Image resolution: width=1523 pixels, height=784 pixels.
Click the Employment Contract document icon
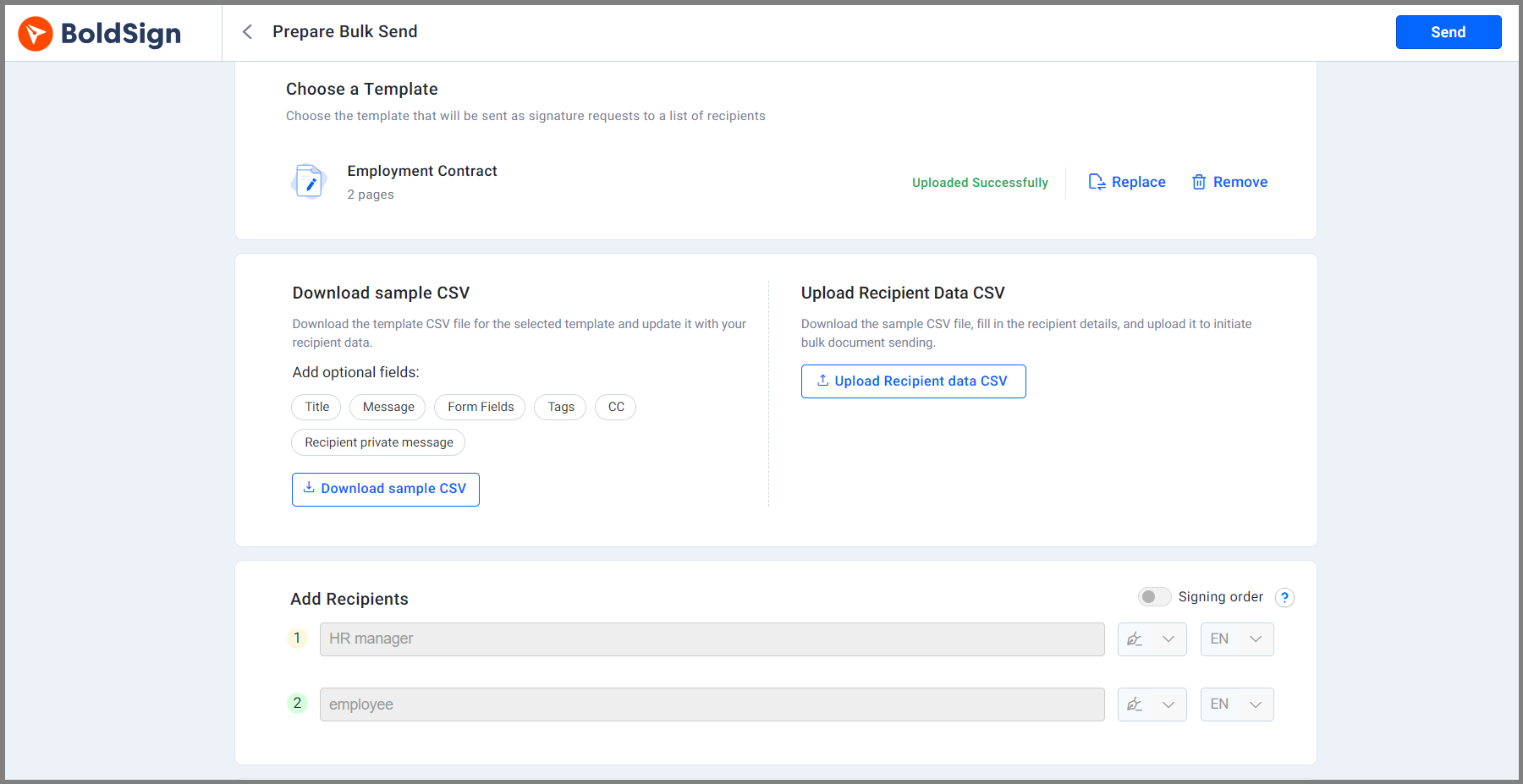pos(309,182)
